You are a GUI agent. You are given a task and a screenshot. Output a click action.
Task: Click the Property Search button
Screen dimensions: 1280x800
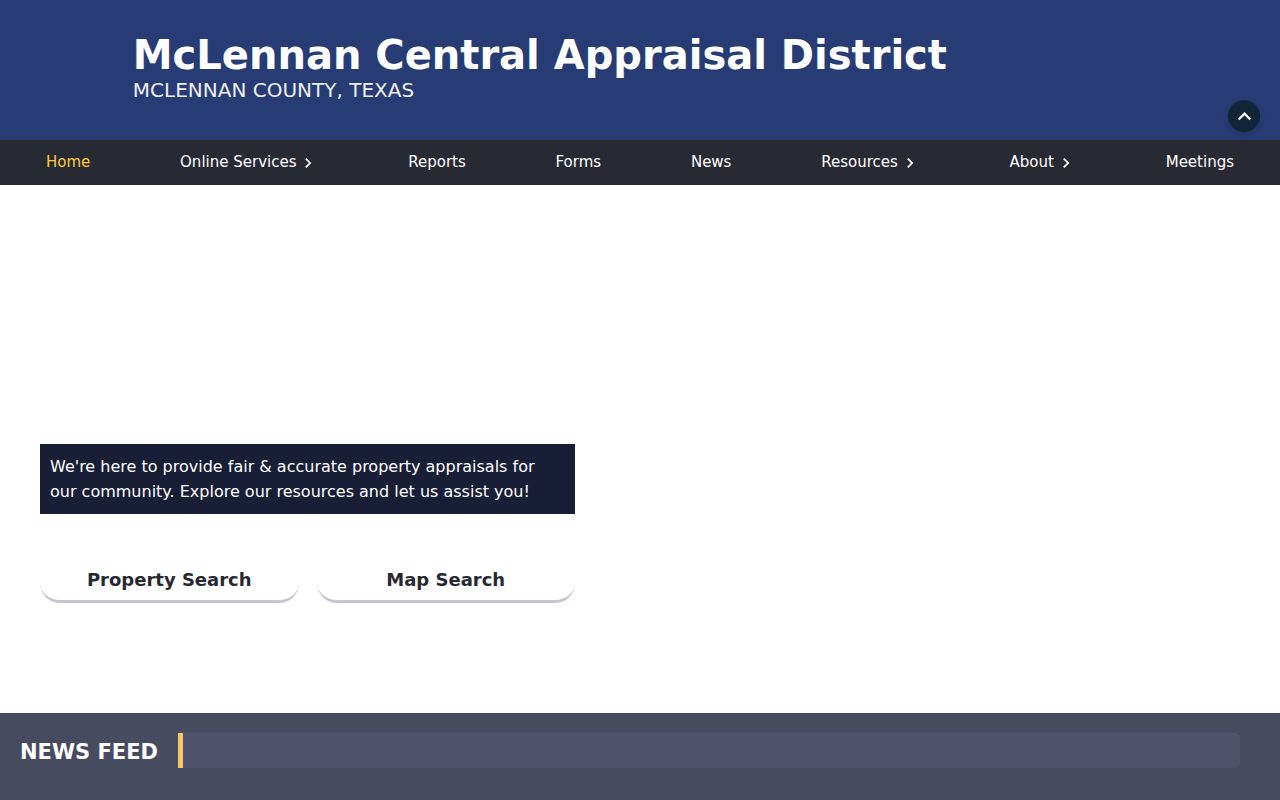click(169, 580)
